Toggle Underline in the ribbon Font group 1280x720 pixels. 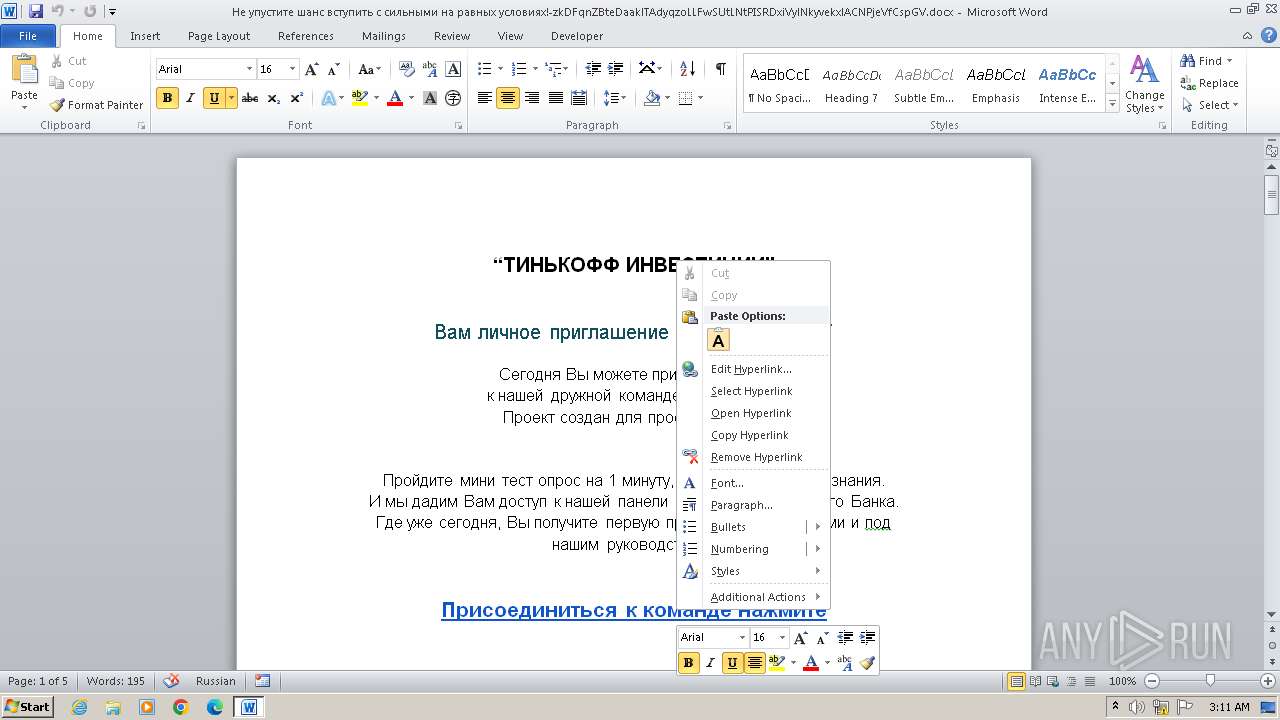tap(214, 98)
